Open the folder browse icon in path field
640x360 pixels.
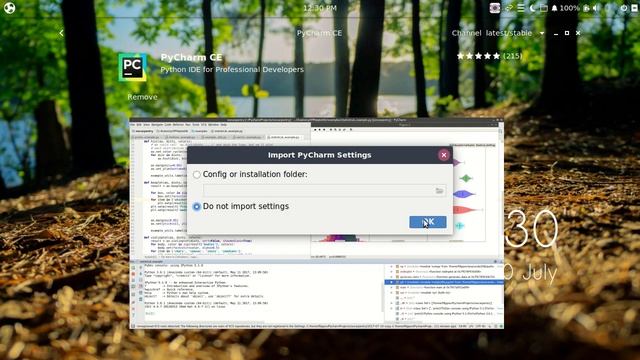439,191
